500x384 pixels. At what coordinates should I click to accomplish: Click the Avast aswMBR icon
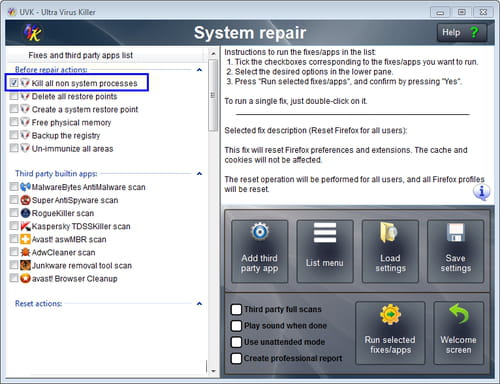[x=25, y=239]
